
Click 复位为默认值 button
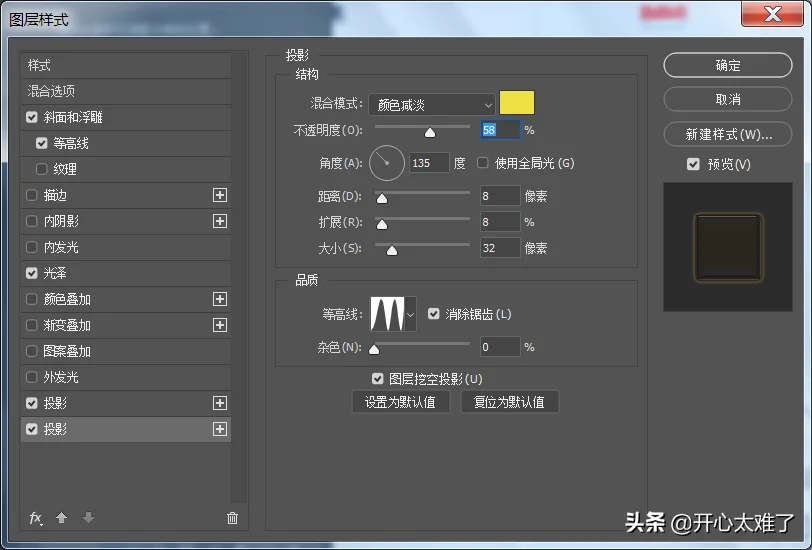509,402
